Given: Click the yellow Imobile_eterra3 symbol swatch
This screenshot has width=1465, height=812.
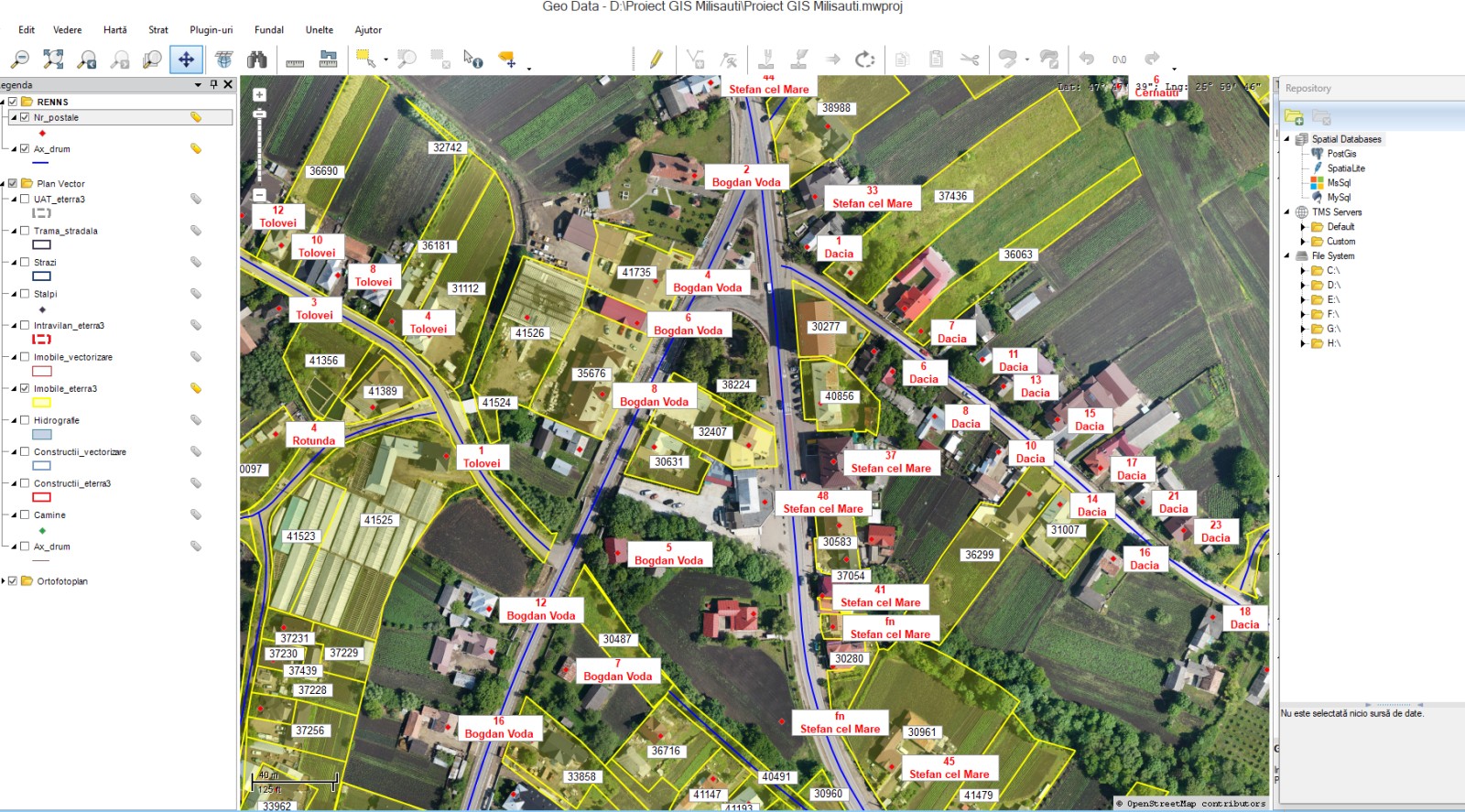Looking at the screenshot, I should tap(42, 403).
